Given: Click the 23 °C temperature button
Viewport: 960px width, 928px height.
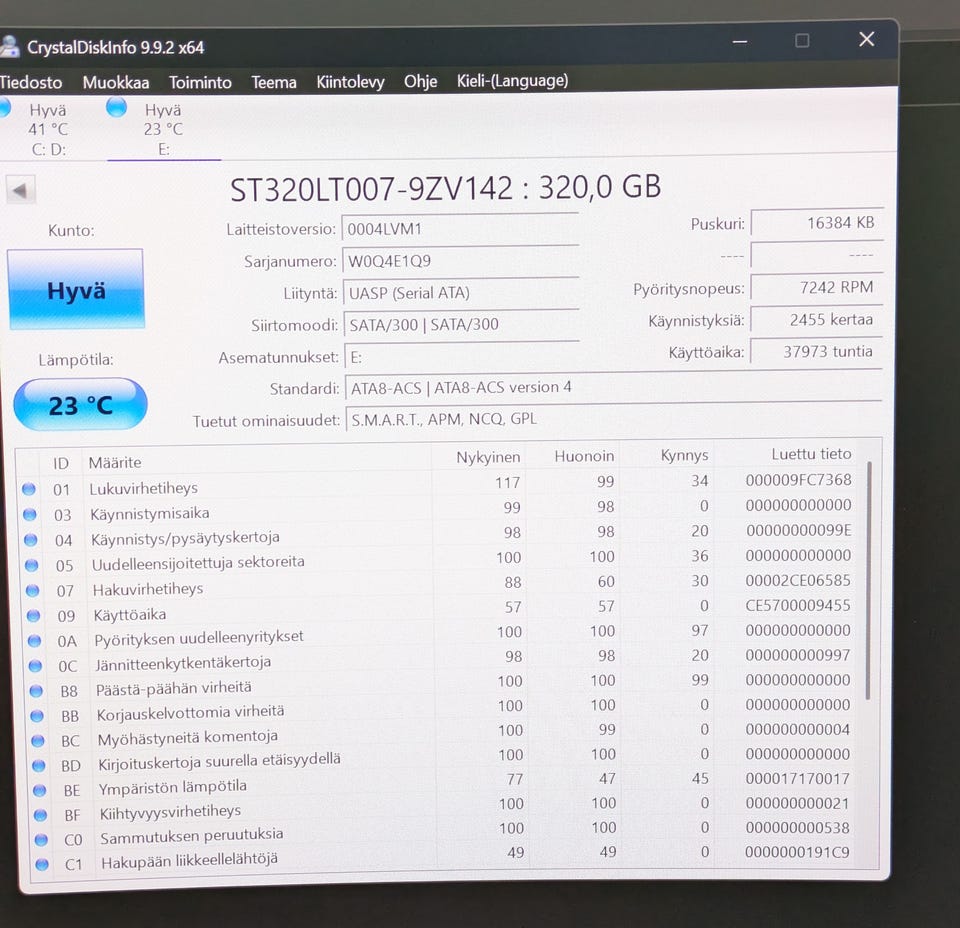Looking at the screenshot, I should (x=80, y=405).
